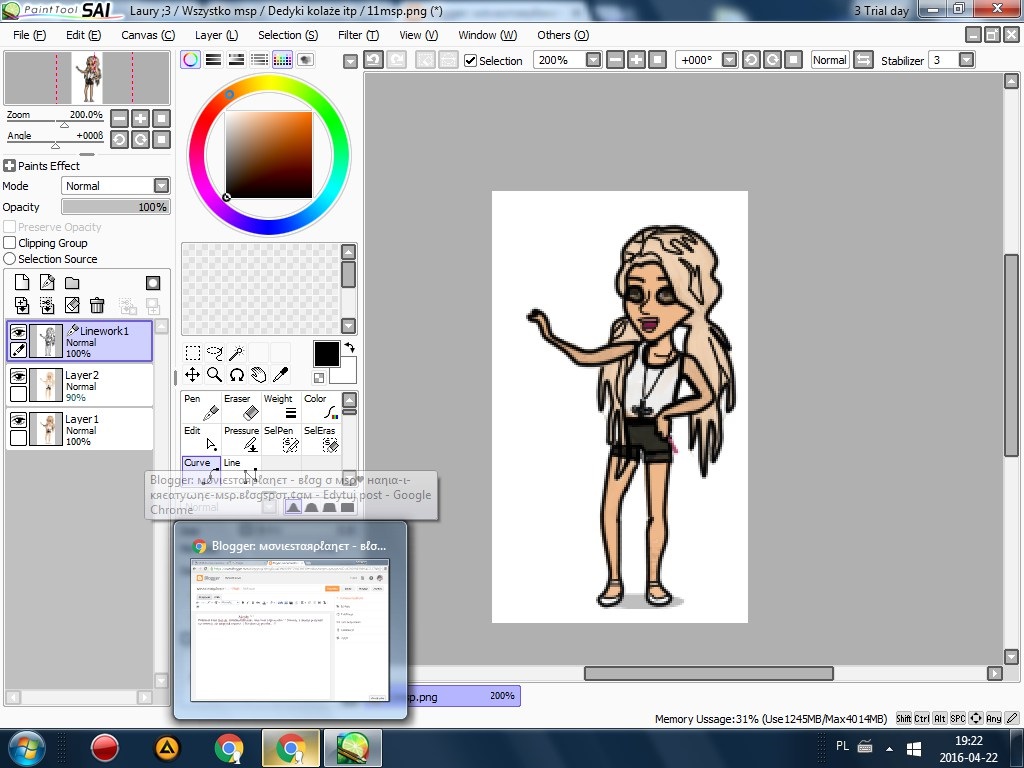
Task: Open the Filter menu
Action: [x=358, y=35]
